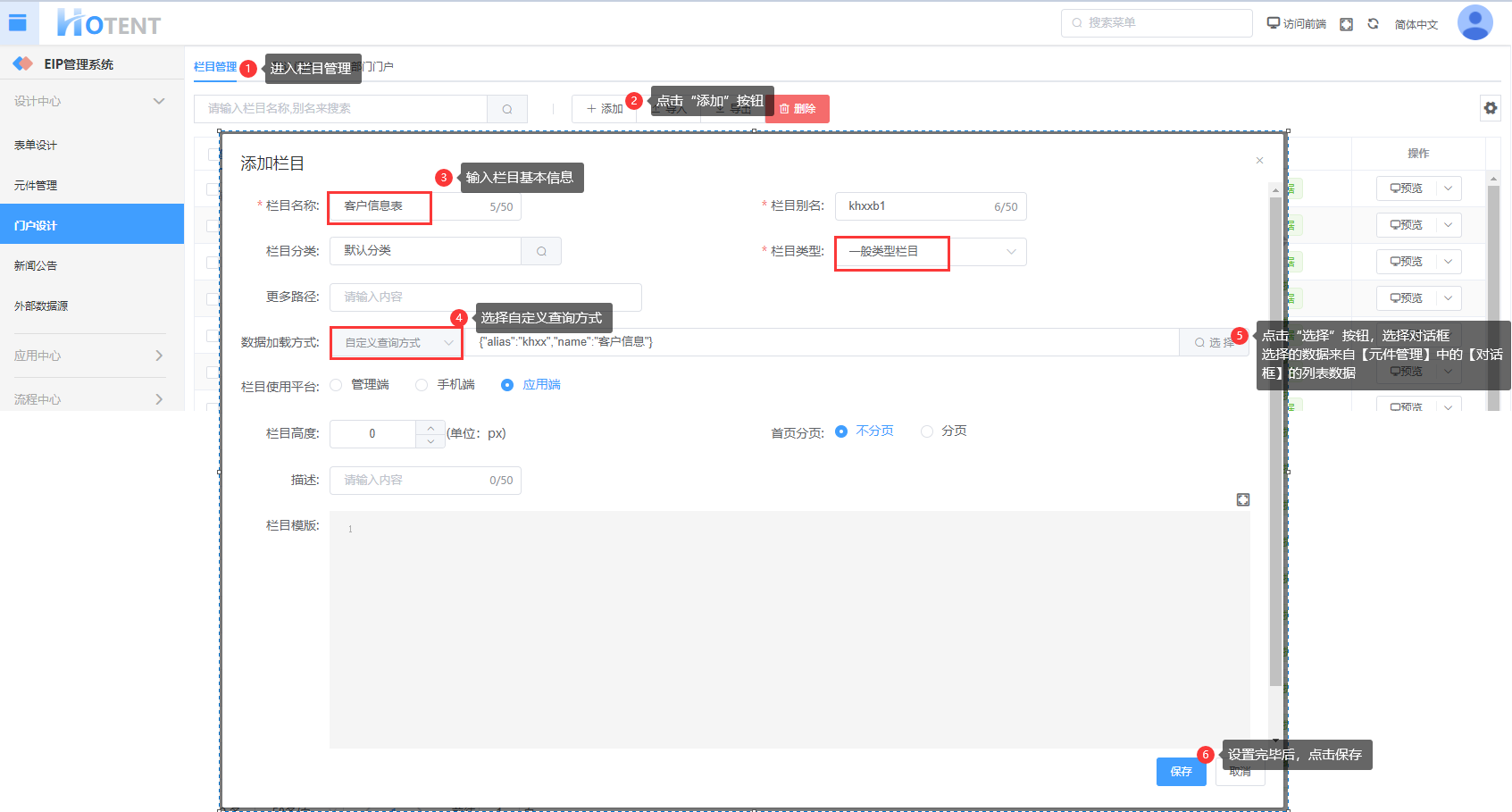The image size is (1512, 812).
Task: Expand the template editor to fullscreen
Action: point(1242,499)
